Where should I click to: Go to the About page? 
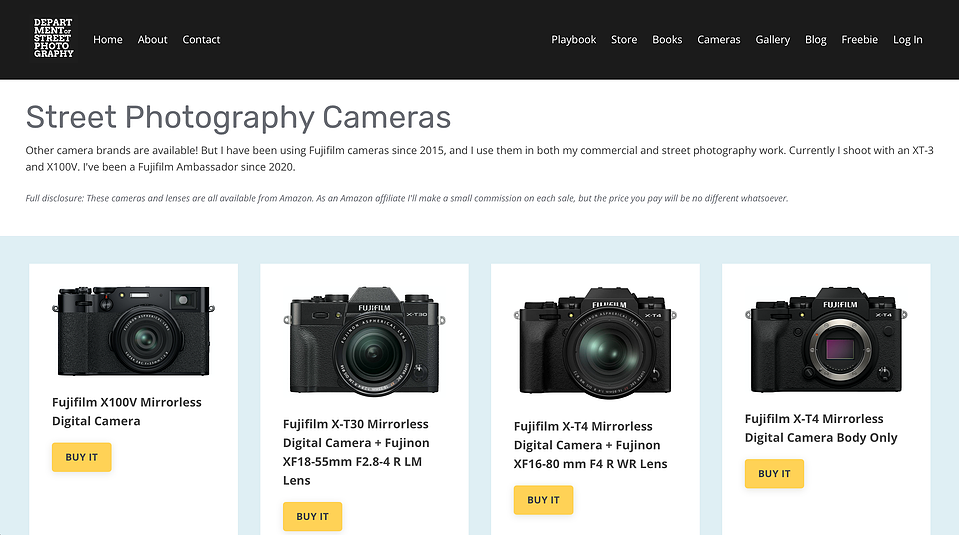pos(152,40)
